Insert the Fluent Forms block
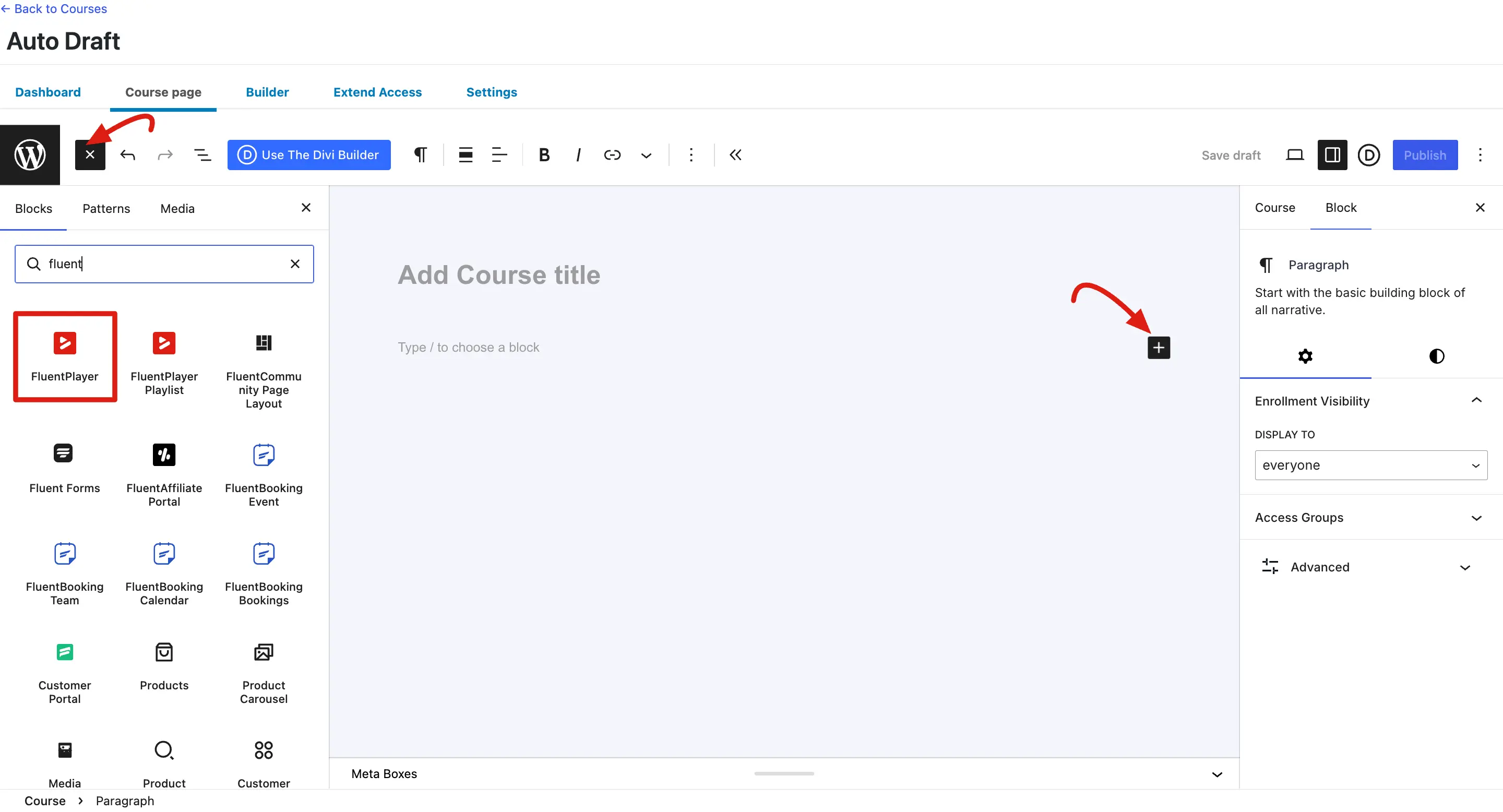This screenshot has height=812, width=1503. [x=65, y=468]
